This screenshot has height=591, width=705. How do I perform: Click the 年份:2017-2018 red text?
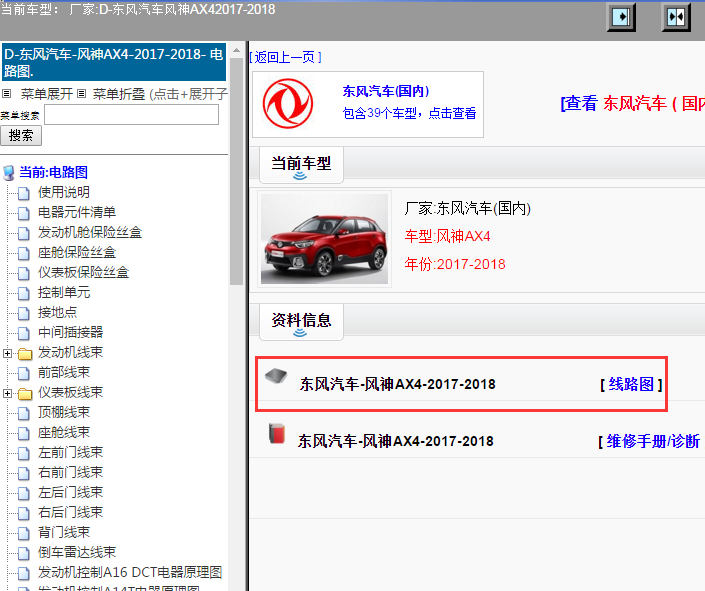point(455,264)
